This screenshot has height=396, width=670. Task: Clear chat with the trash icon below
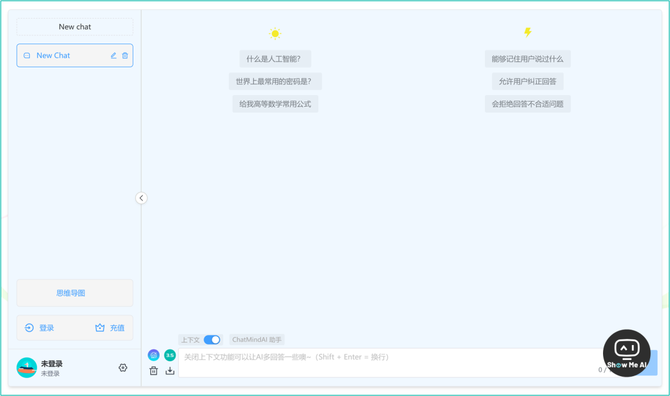click(x=154, y=371)
